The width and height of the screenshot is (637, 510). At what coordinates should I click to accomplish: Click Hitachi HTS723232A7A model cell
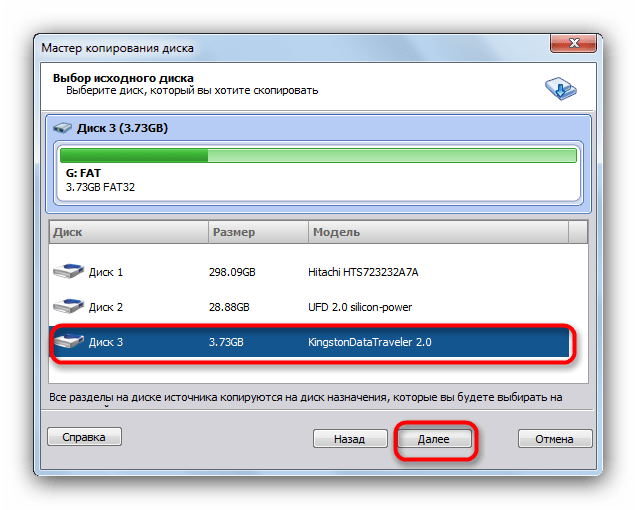[363, 272]
